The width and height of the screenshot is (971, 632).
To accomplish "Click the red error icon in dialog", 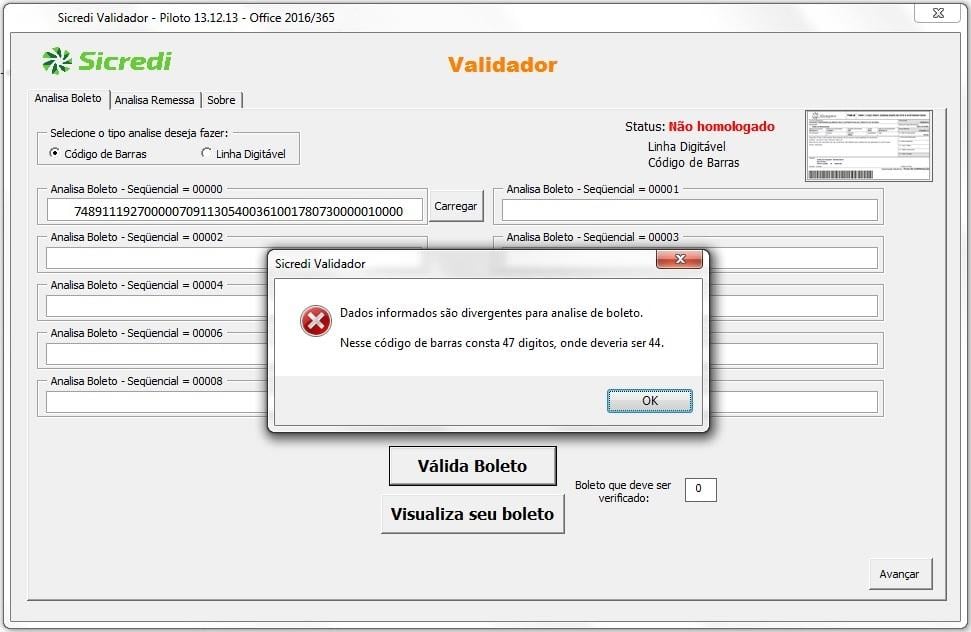I will [316, 321].
